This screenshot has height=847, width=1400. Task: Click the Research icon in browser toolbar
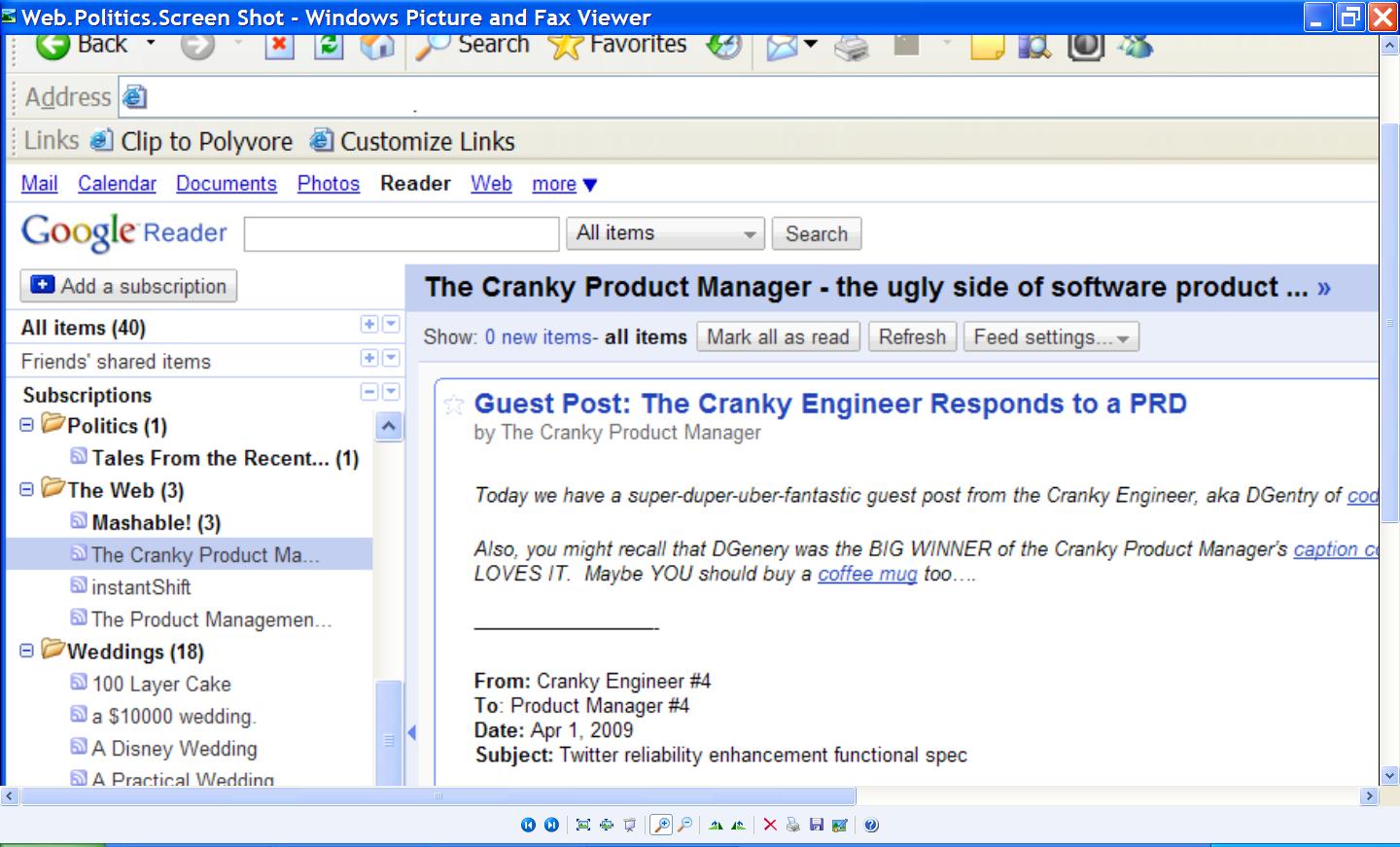1034,45
